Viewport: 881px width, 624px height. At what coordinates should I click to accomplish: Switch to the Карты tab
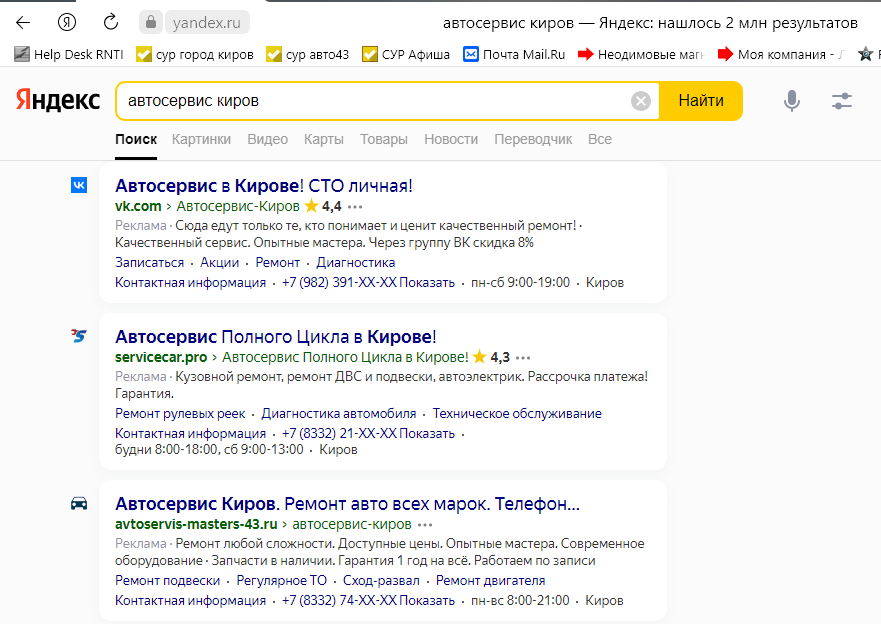pyautogui.click(x=324, y=139)
